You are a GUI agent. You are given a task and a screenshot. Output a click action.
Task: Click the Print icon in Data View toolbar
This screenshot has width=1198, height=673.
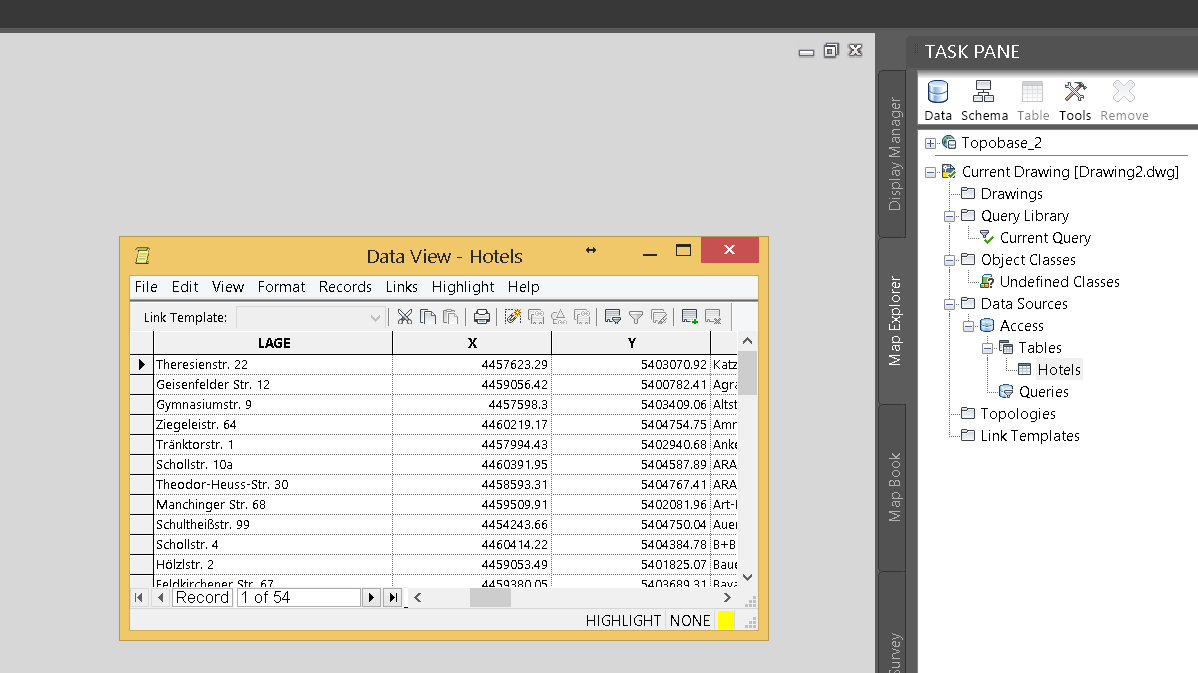point(482,317)
